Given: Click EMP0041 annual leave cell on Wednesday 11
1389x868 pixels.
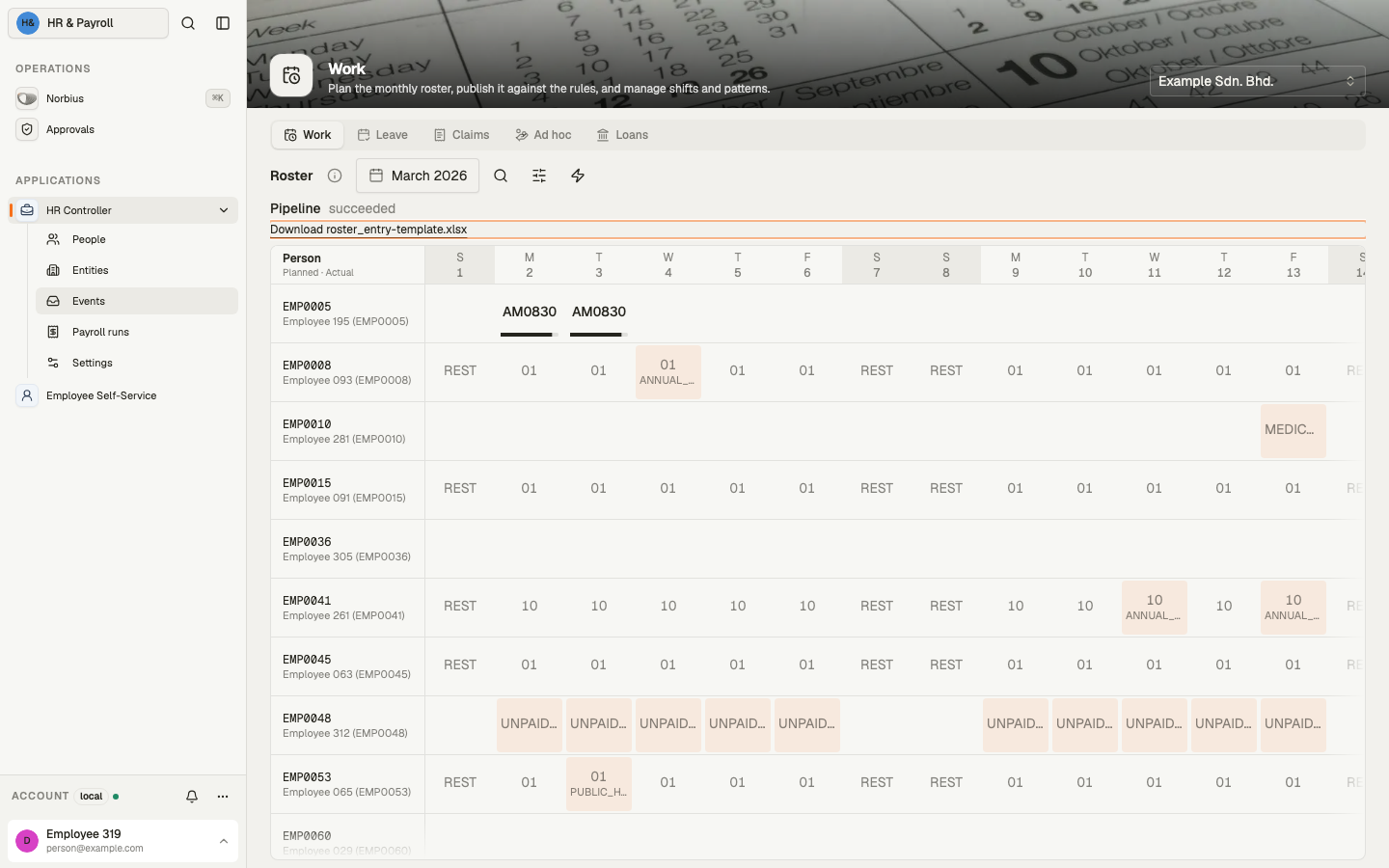Looking at the screenshot, I should [x=1155, y=607].
